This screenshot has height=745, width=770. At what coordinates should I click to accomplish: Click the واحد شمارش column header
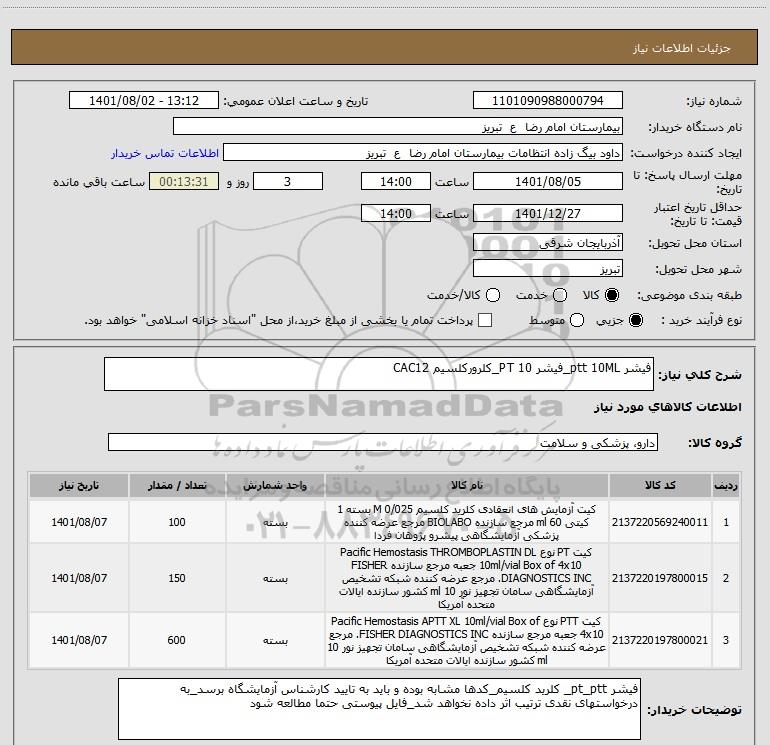click(275, 486)
